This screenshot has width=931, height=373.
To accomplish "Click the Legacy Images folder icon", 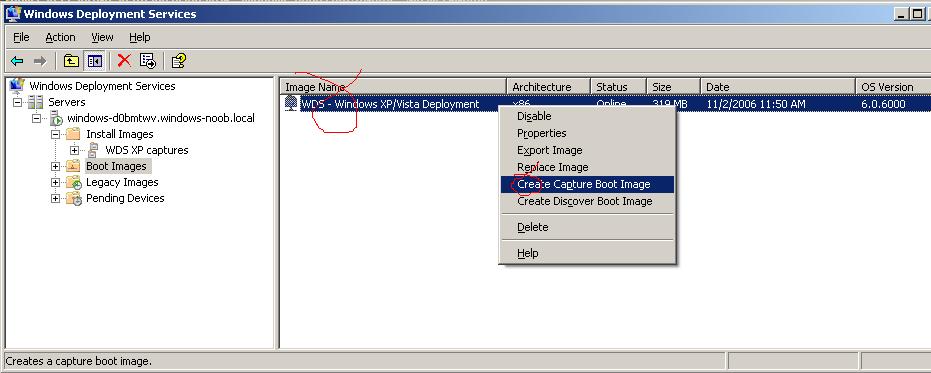I will 74,182.
